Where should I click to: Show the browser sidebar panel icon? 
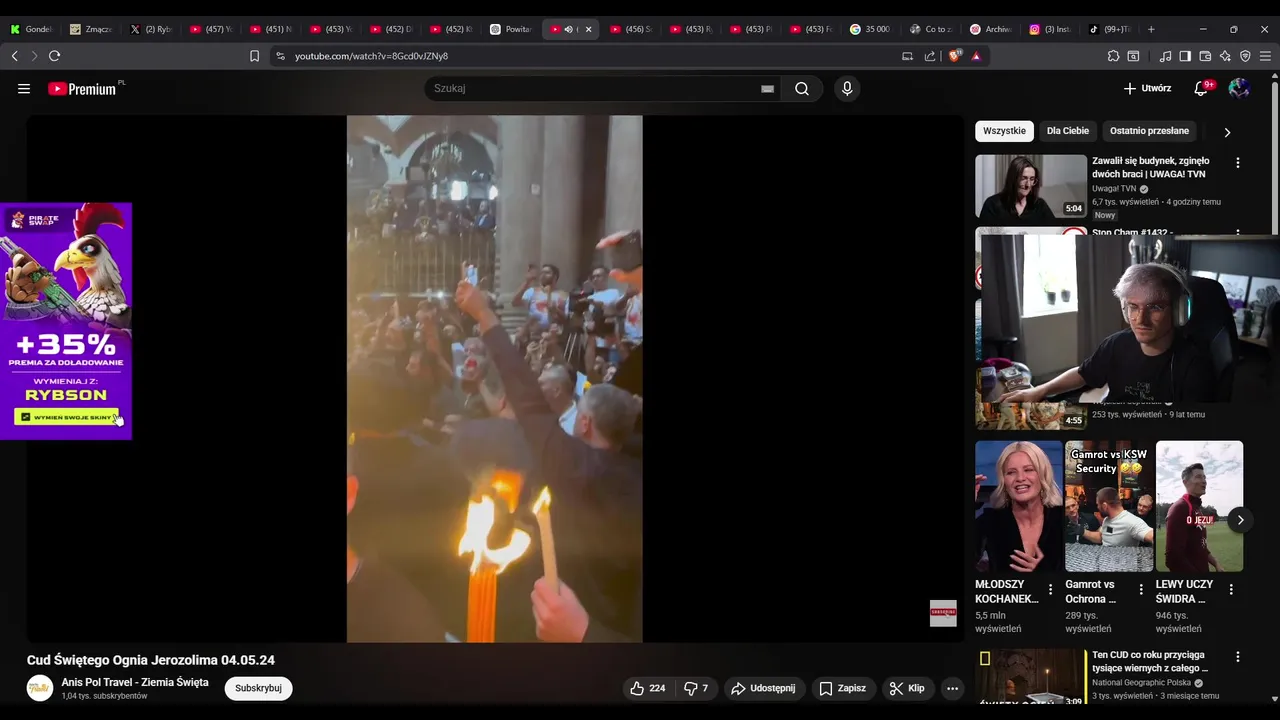tap(1185, 56)
